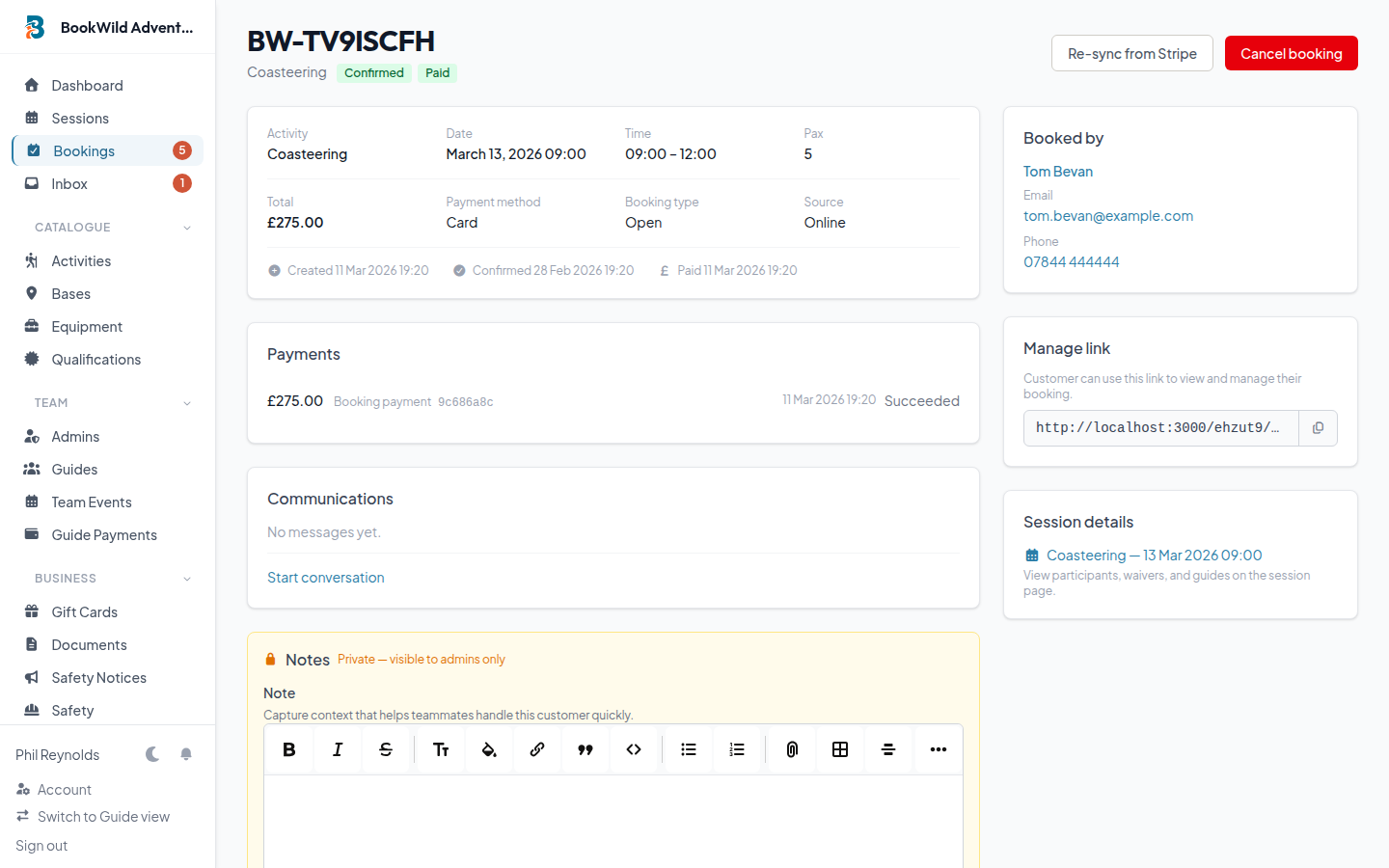Collapse the Catalogue sidebar section
This screenshot has height=868, width=1389.
click(x=187, y=228)
